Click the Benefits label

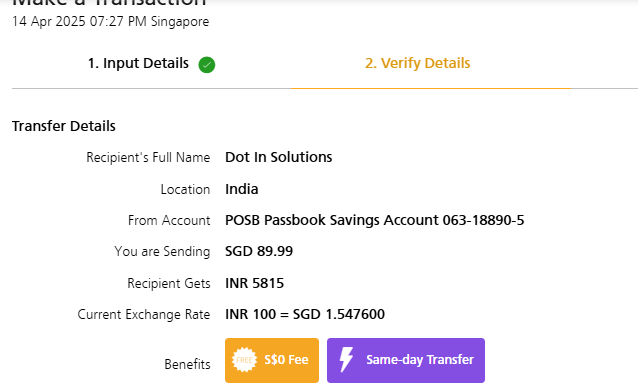coord(187,364)
